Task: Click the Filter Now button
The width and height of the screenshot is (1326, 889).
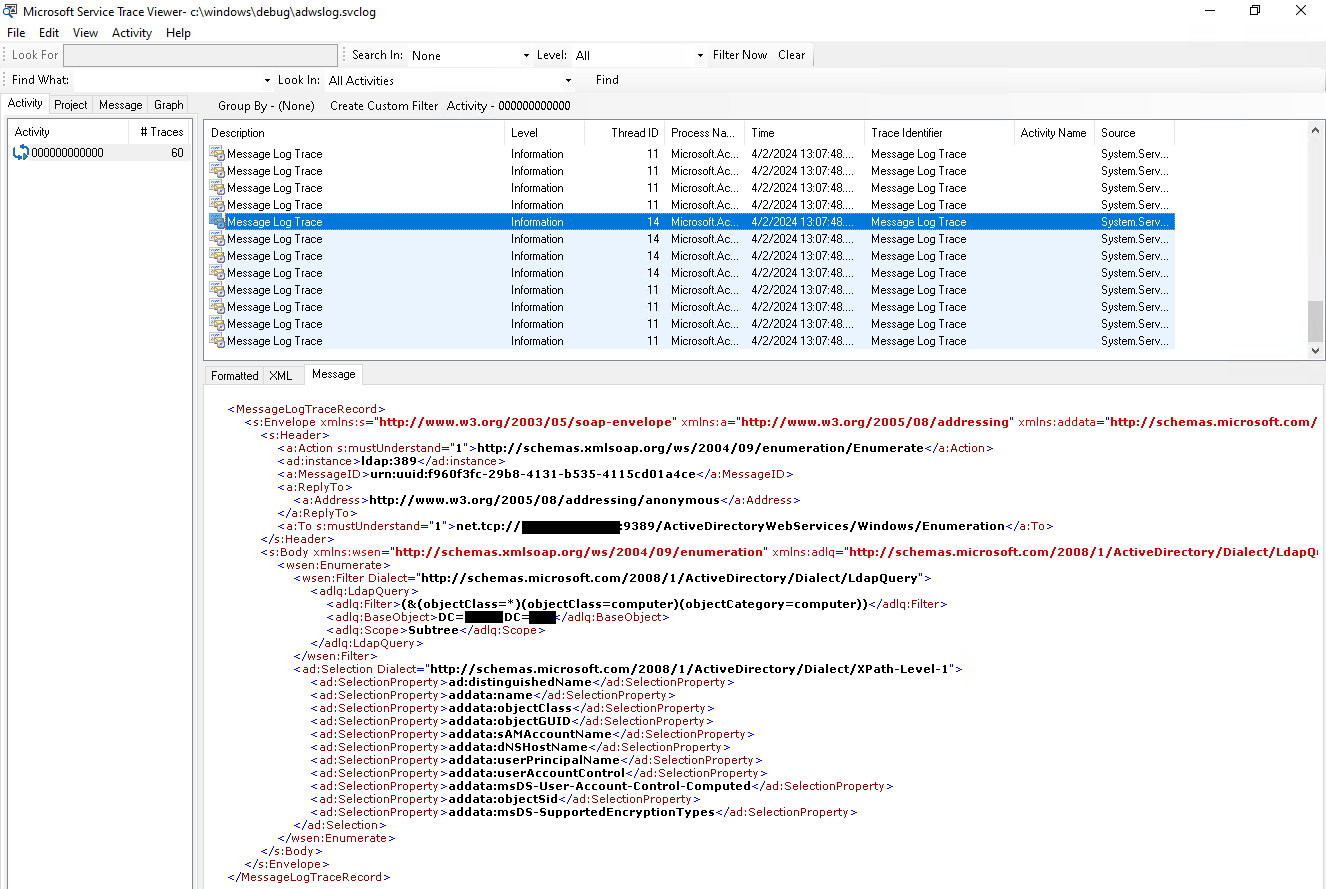Action: click(x=739, y=55)
